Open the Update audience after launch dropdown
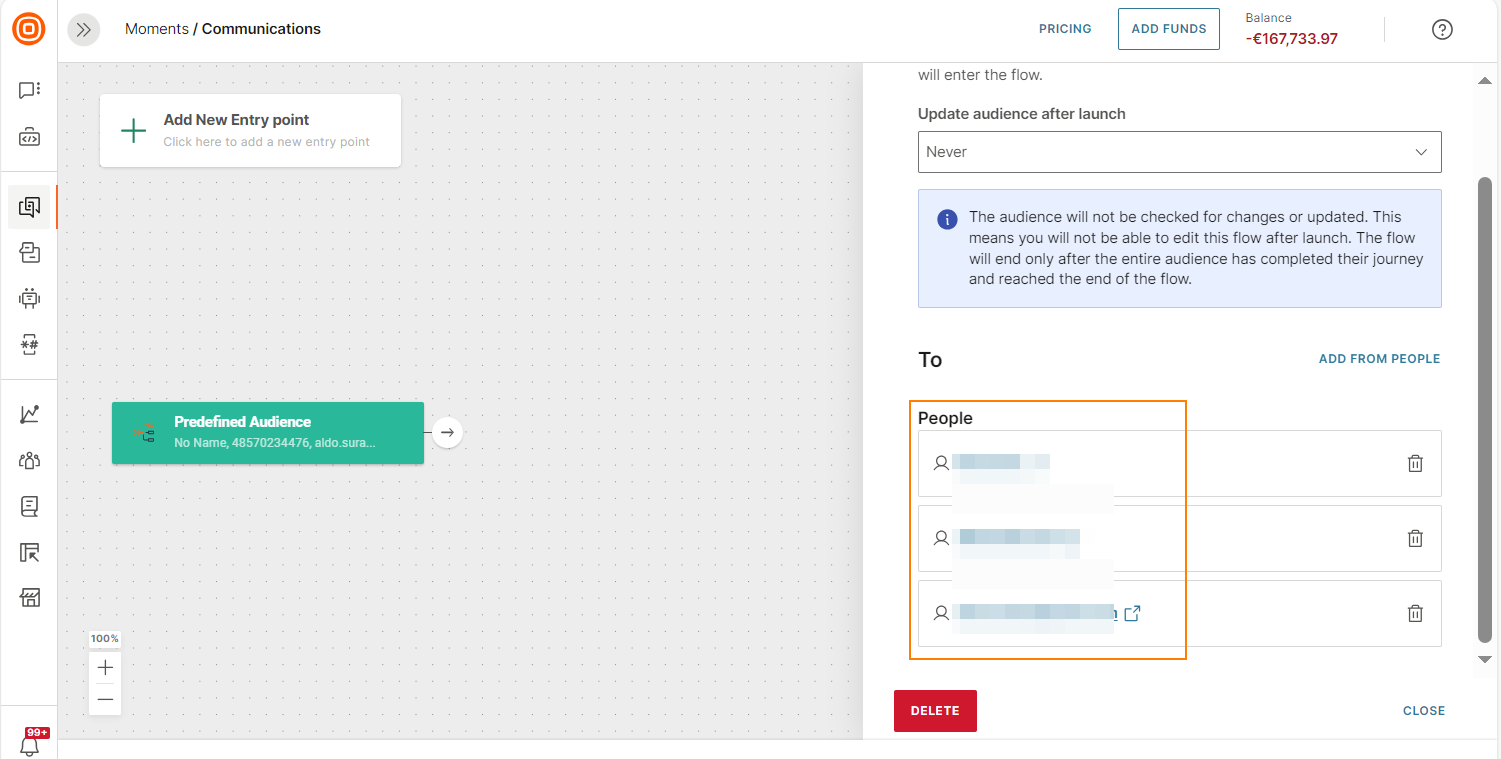1501x759 pixels. 1179,152
